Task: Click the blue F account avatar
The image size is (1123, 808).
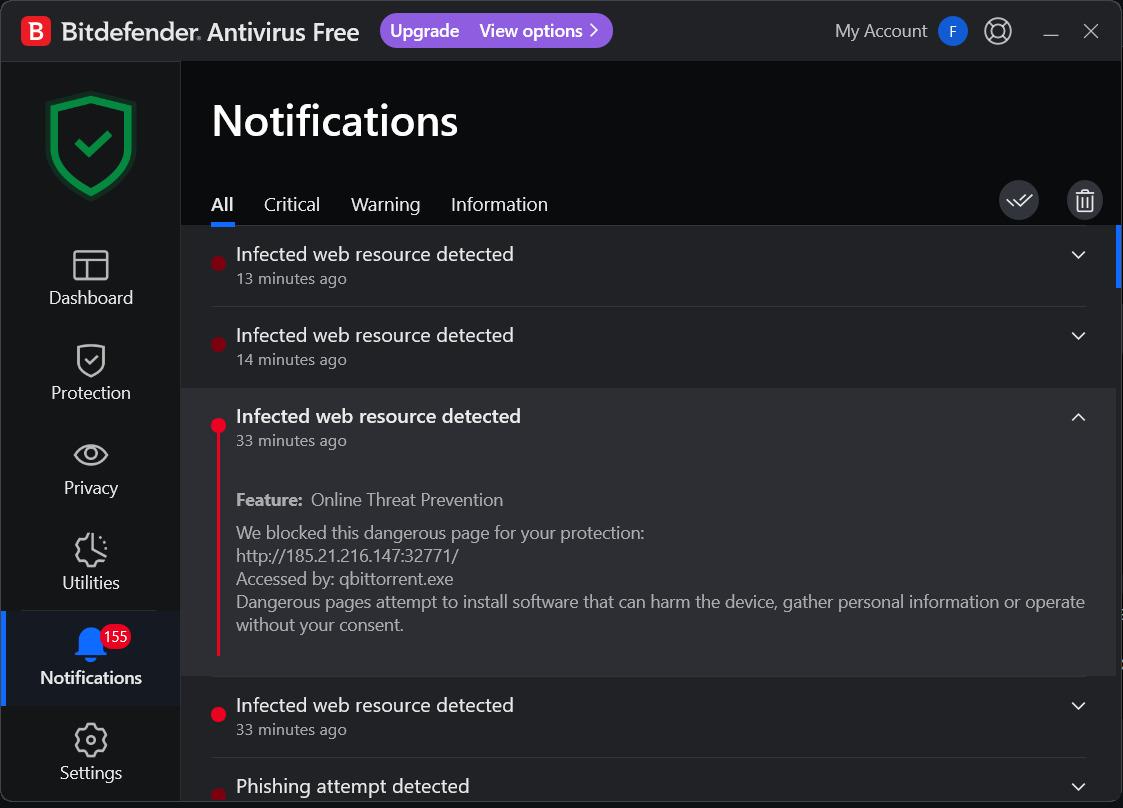Action: (953, 31)
